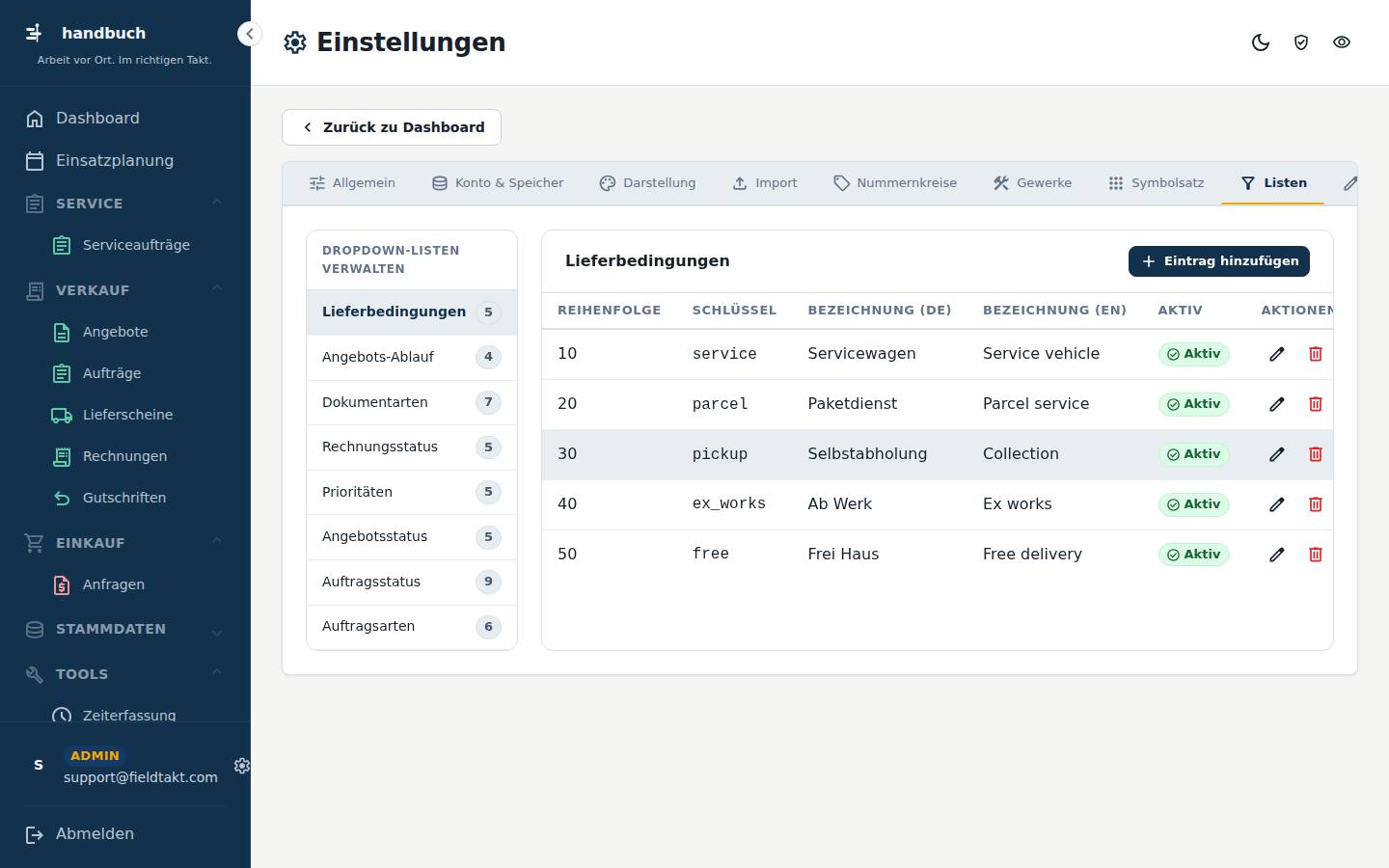Delete the Selbstabholung entry
Image resolution: width=1389 pixels, height=868 pixels.
point(1316,454)
